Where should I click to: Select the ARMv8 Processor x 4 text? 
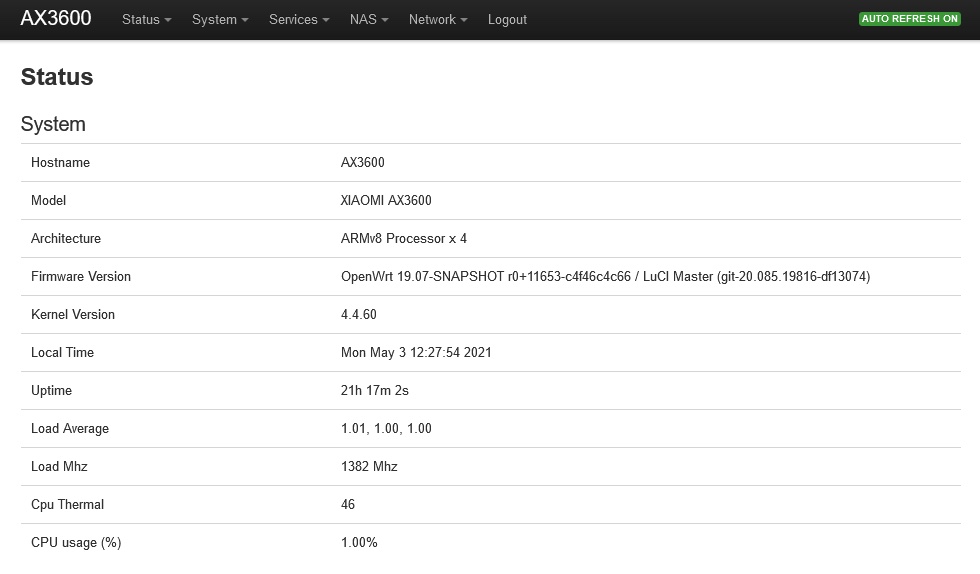(x=404, y=239)
